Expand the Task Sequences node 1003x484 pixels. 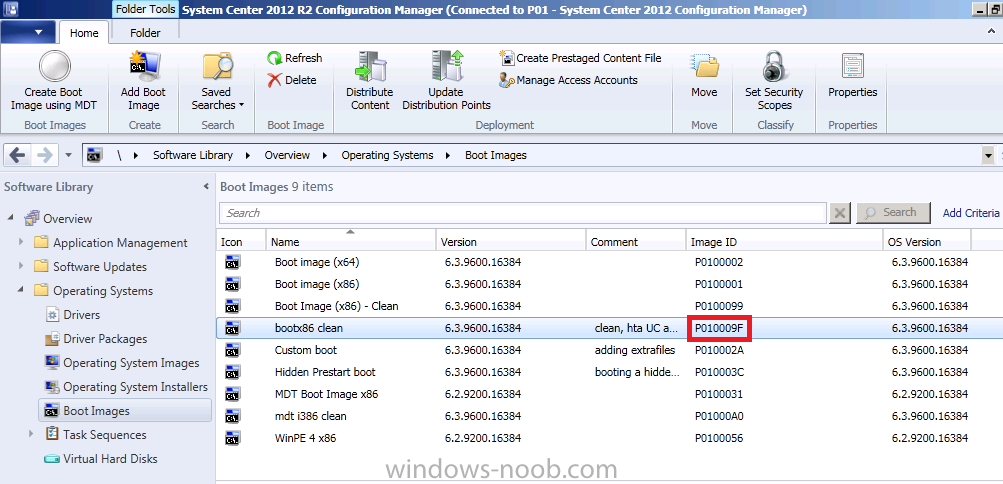[x=31, y=434]
